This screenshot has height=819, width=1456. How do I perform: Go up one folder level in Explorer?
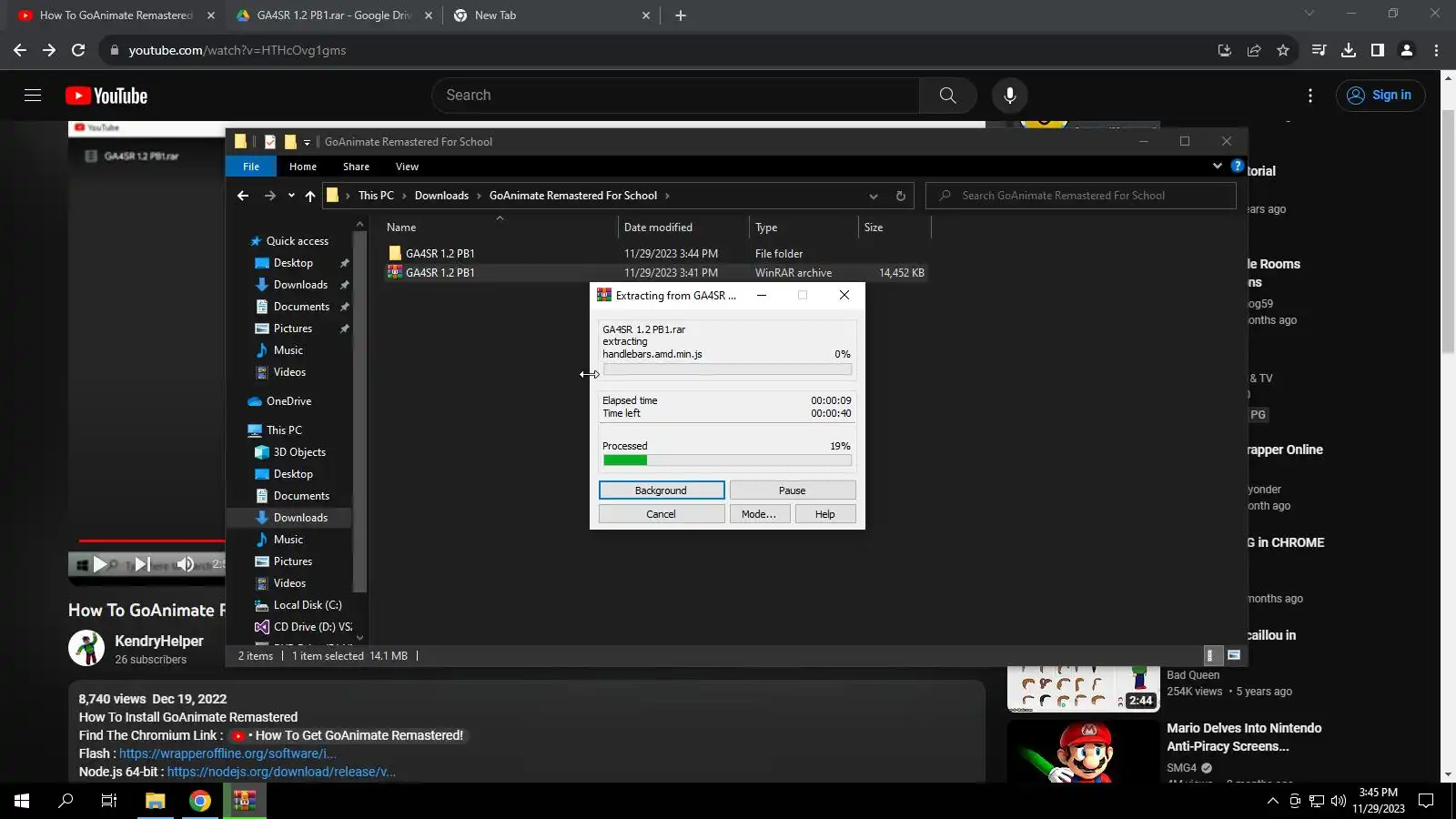[310, 196]
